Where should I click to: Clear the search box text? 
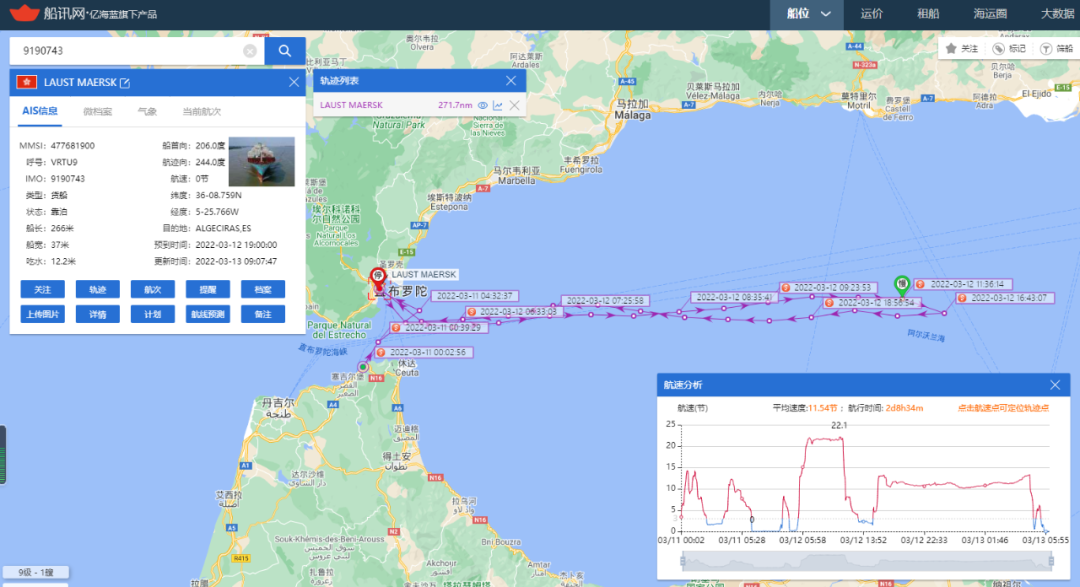click(x=250, y=51)
